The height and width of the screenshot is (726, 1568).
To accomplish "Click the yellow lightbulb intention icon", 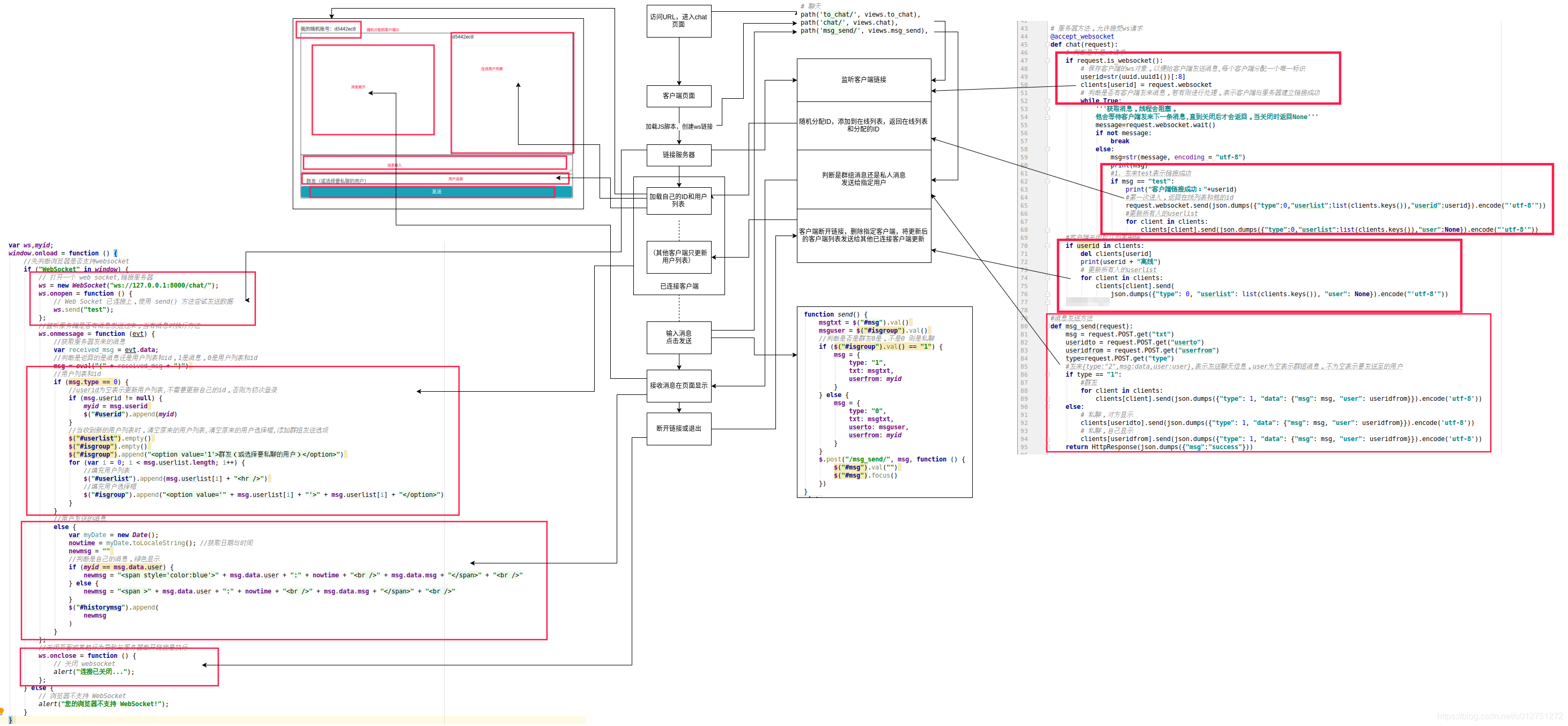I will tap(2, 711).
